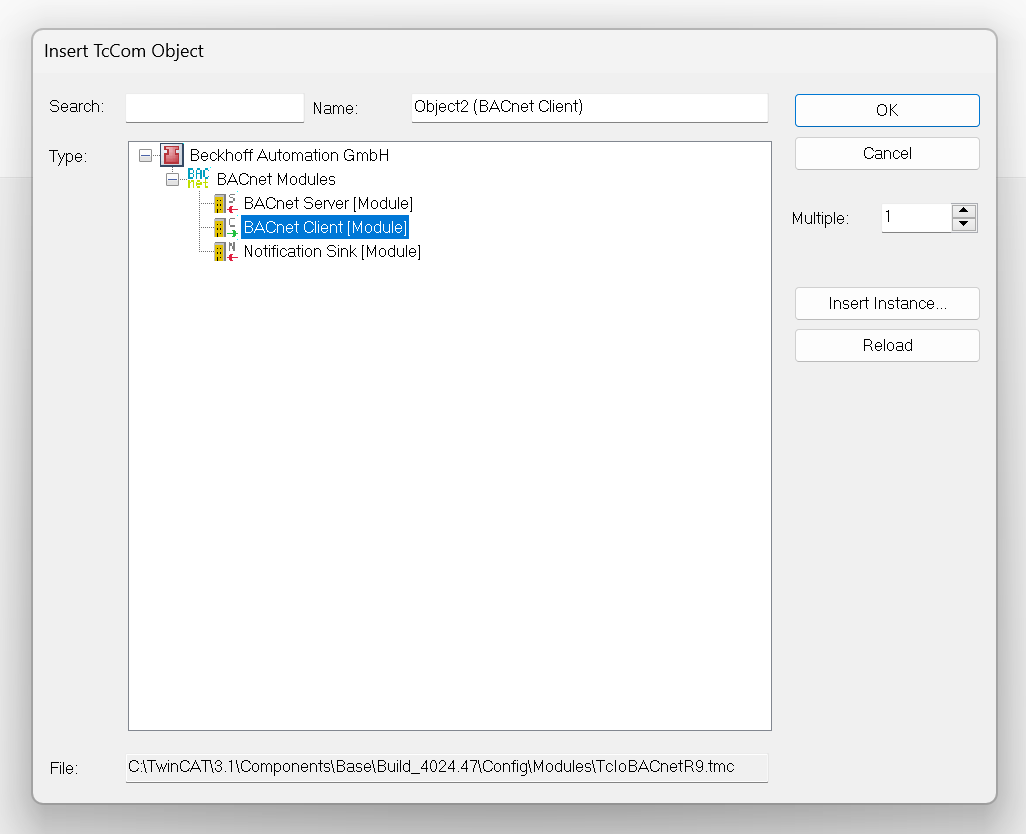The image size is (1026, 834).
Task: Collapse the BACnet Modules tree node
Action: (x=172, y=179)
